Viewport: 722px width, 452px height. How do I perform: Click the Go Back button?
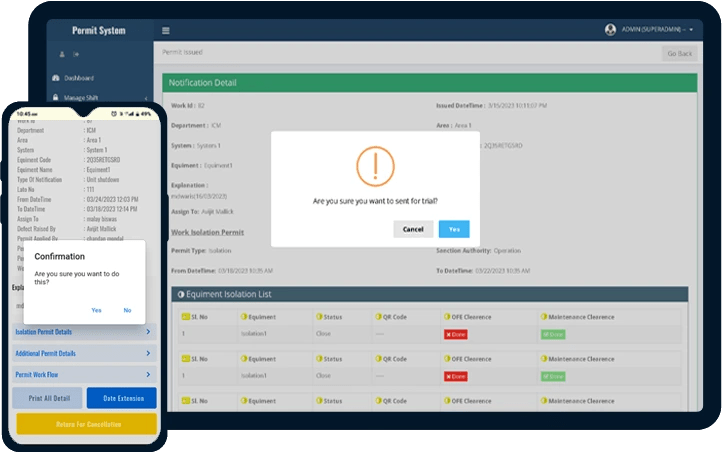680,53
